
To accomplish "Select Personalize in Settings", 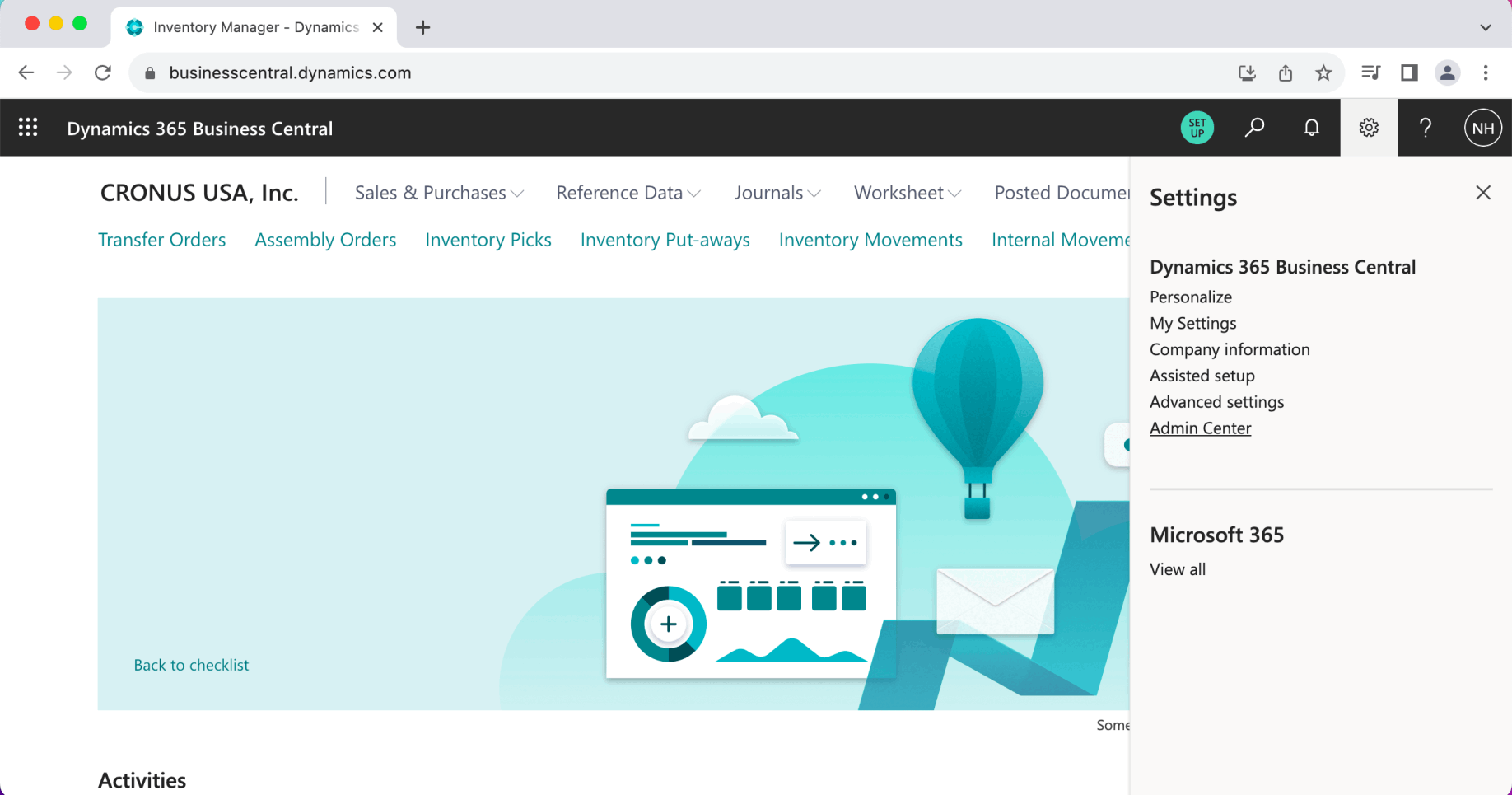I will [1191, 297].
